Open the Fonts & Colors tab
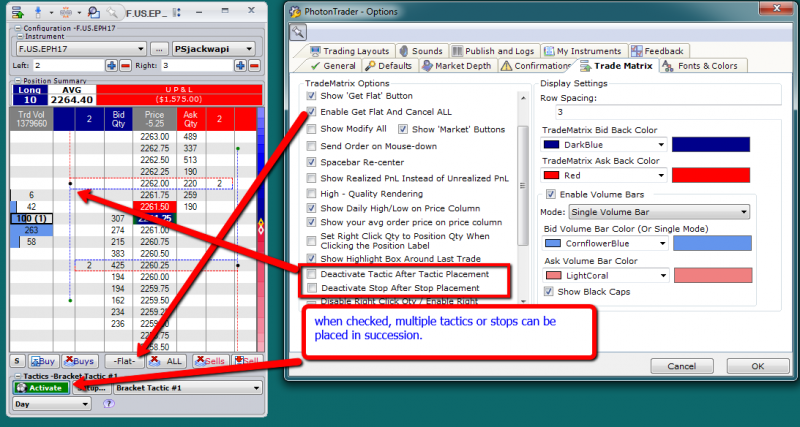 pos(702,66)
